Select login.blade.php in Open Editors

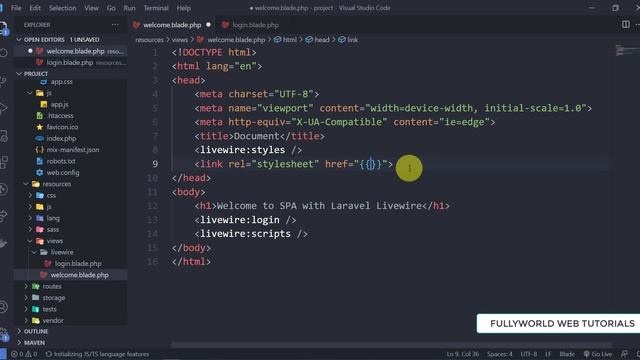tap(71, 62)
